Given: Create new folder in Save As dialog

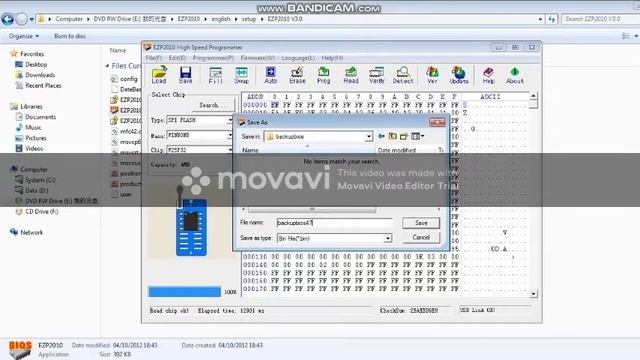Looking at the screenshot, I should click(404, 136).
